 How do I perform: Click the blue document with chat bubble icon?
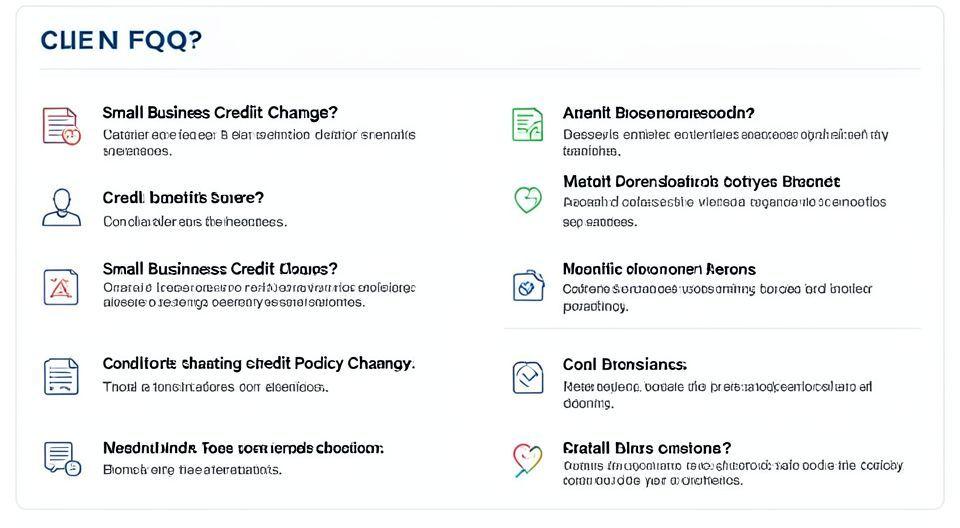(x=60, y=458)
